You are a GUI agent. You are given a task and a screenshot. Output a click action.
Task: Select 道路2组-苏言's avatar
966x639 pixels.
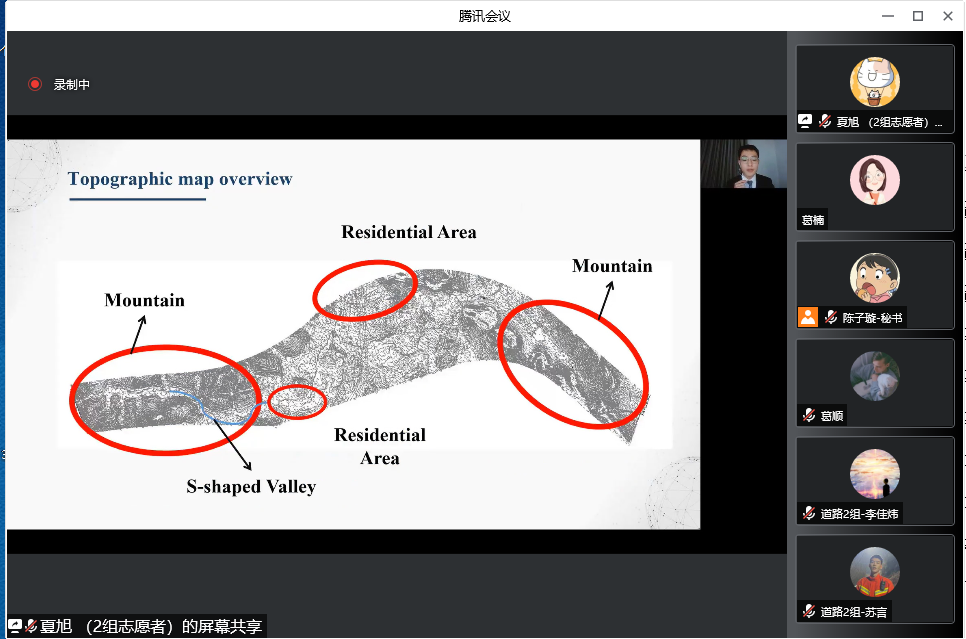tap(874, 572)
